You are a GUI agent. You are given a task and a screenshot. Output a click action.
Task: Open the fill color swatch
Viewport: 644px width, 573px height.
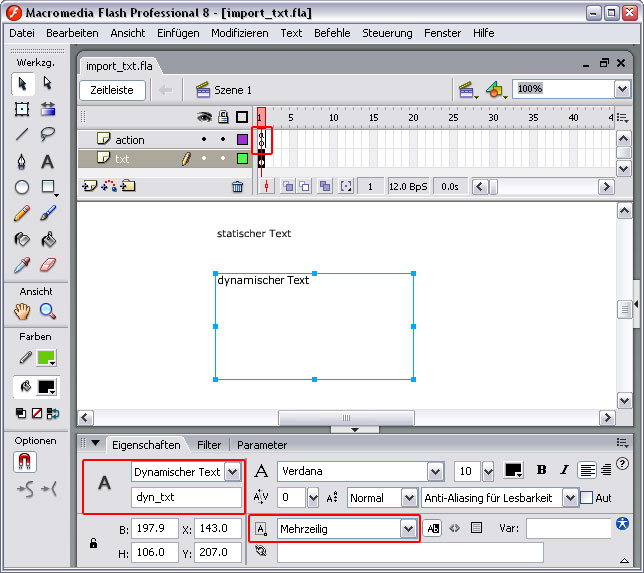click(x=46, y=387)
